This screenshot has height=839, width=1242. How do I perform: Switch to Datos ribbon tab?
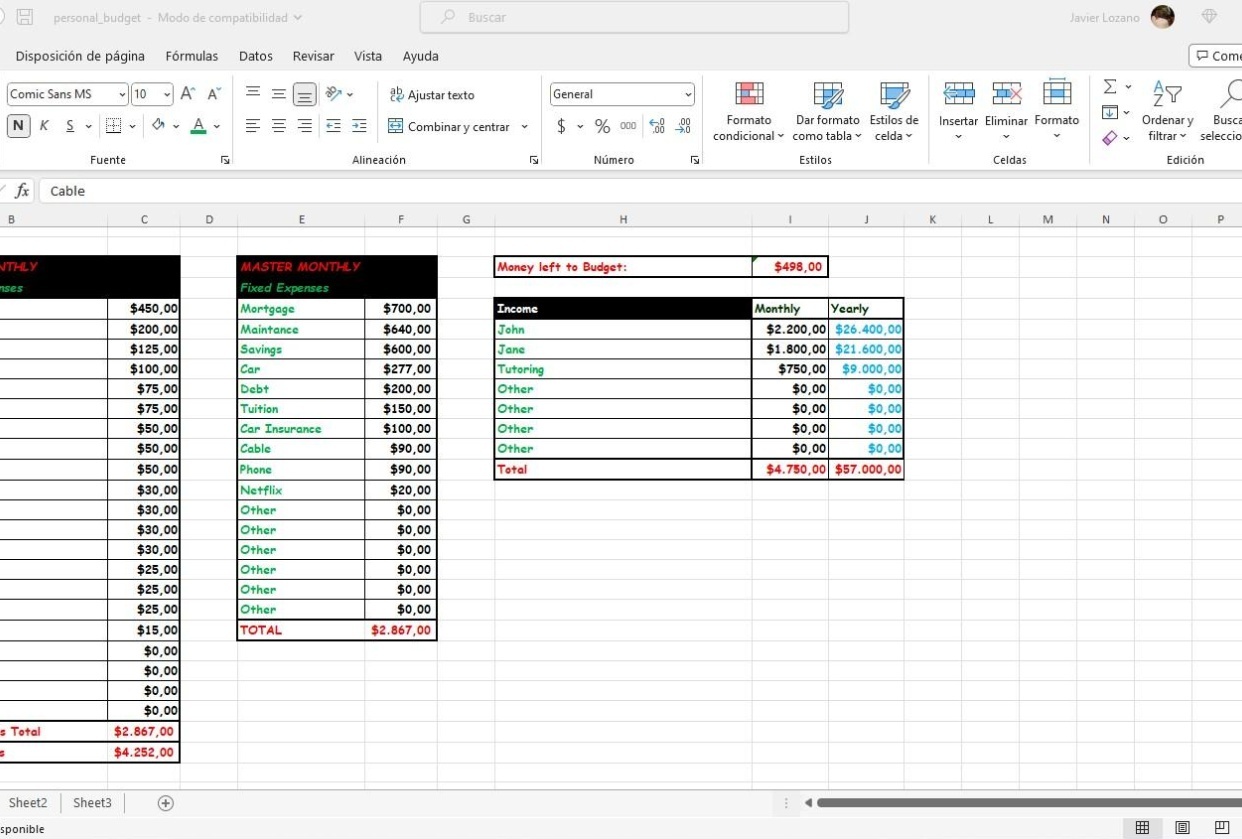(x=256, y=56)
